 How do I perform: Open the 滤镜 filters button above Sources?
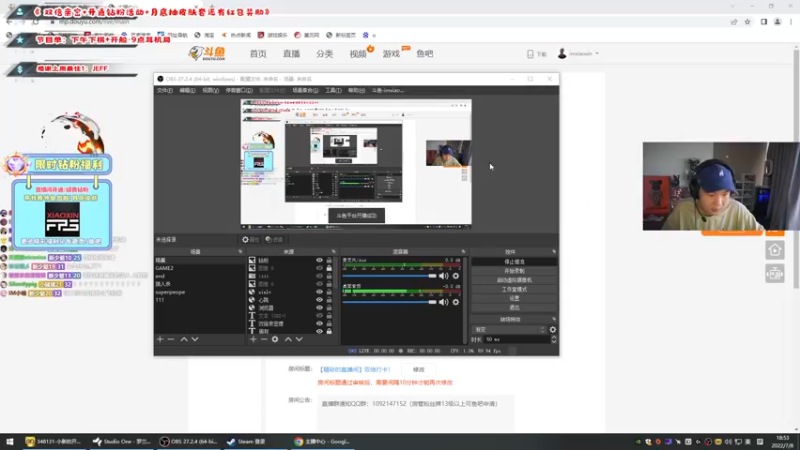(274, 239)
